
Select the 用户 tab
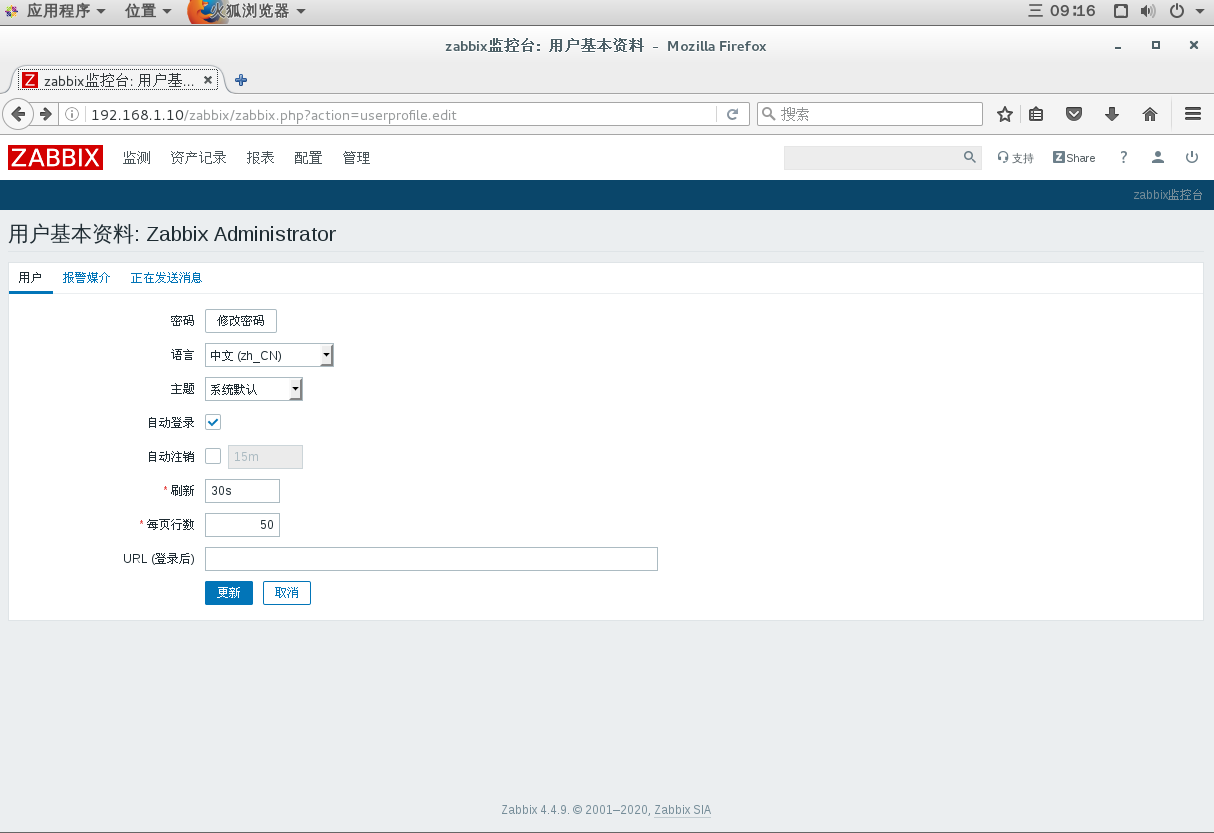click(x=30, y=278)
